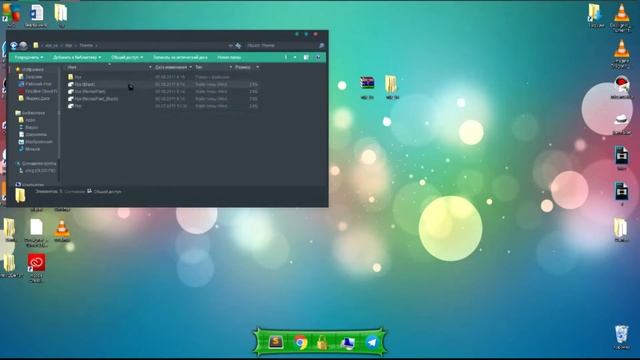
Task: Open the Дата изменения column filter arrow
Action: pyautogui.click(x=190, y=67)
